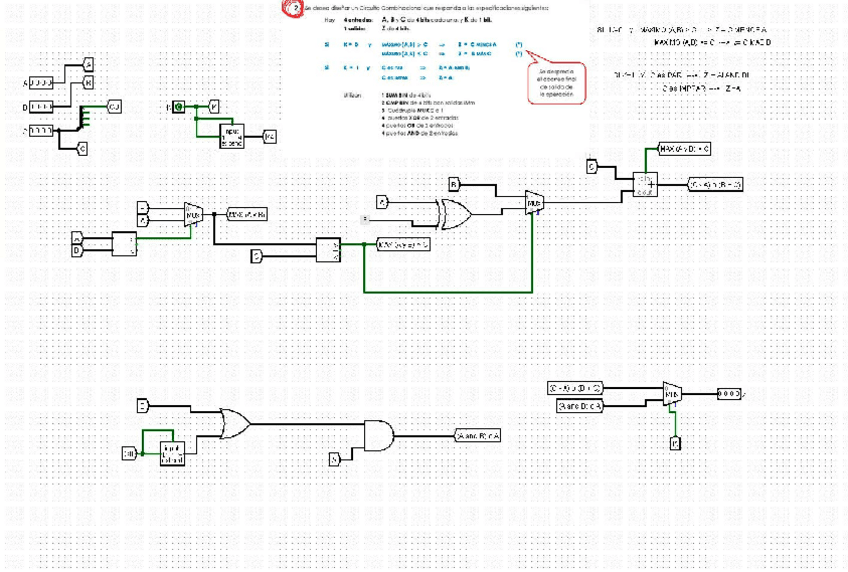848x572 pixels.
Task: Select the AND gate in the bottom circuit
Action: (x=379, y=435)
